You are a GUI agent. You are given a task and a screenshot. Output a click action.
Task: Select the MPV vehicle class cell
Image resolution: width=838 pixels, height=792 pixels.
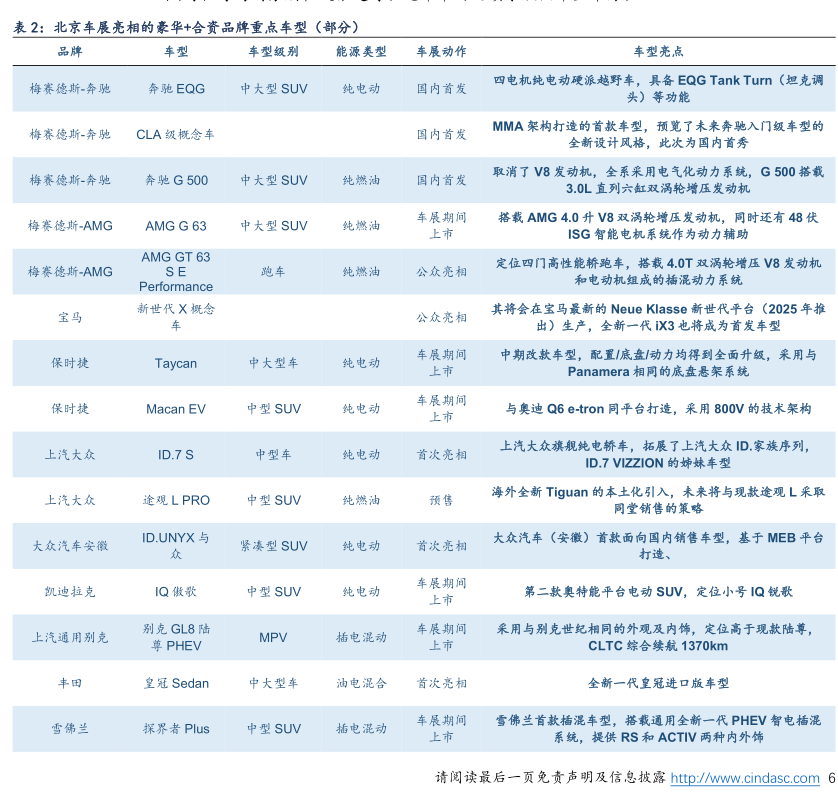pyautogui.click(x=273, y=637)
